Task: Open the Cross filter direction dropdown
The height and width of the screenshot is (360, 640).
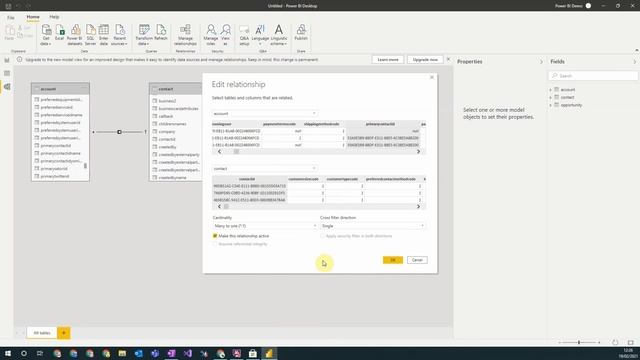Action: coord(373,226)
